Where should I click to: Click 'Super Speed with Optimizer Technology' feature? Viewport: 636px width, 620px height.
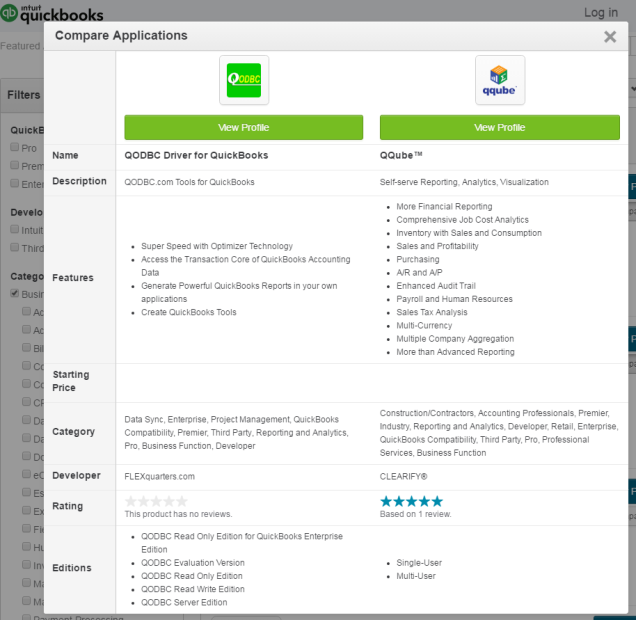(217, 246)
